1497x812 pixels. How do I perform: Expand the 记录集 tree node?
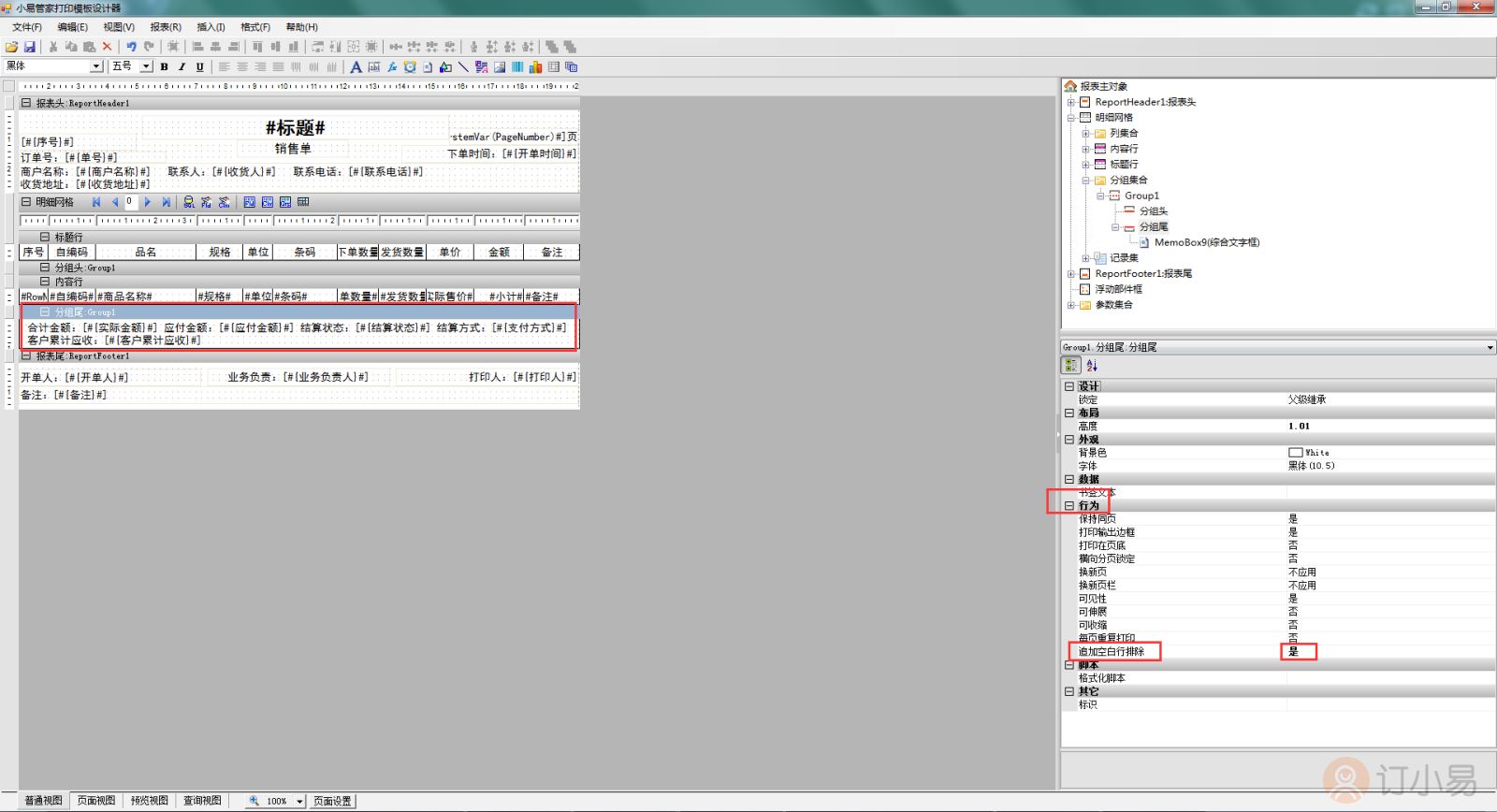pyautogui.click(x=1085, y=257)
